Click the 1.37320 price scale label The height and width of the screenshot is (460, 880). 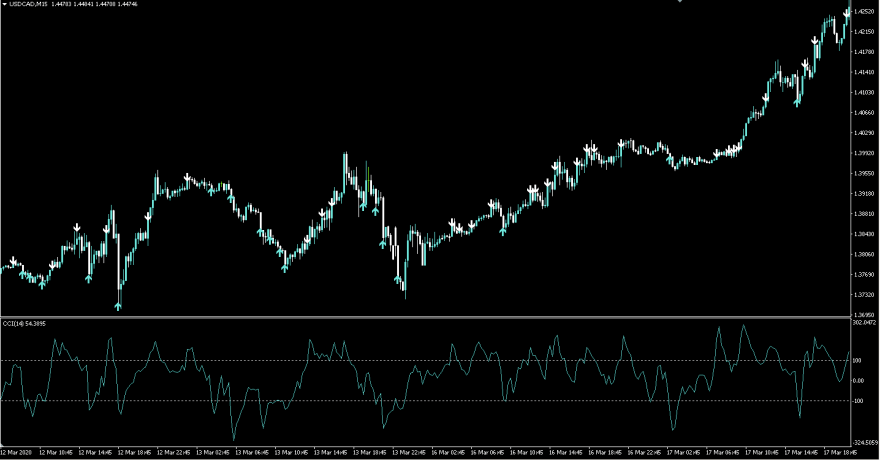pos(865,295)
